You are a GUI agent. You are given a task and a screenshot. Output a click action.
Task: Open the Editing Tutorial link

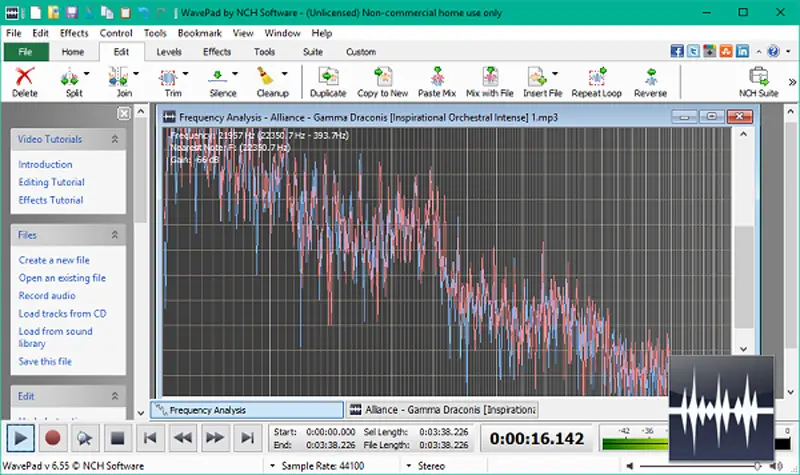click(x=51, y=182)
